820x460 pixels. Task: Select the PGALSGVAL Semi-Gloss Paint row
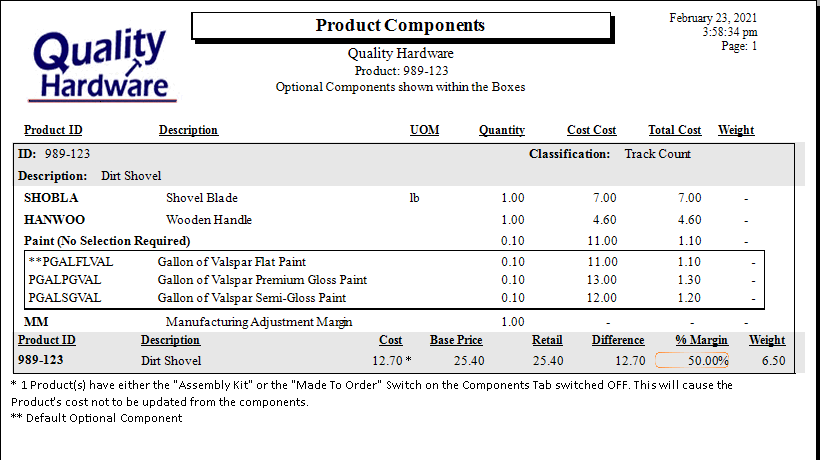click(393, 297)
